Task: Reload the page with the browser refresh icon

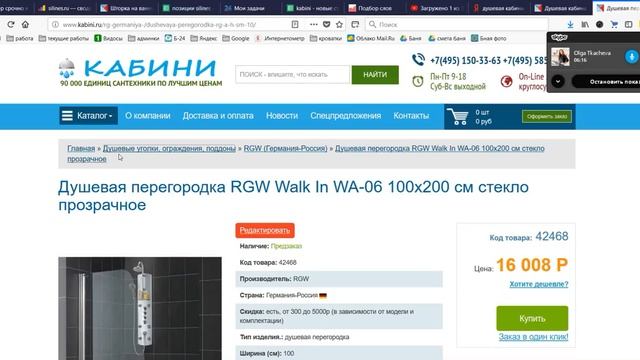Action: tap(11, 24)
